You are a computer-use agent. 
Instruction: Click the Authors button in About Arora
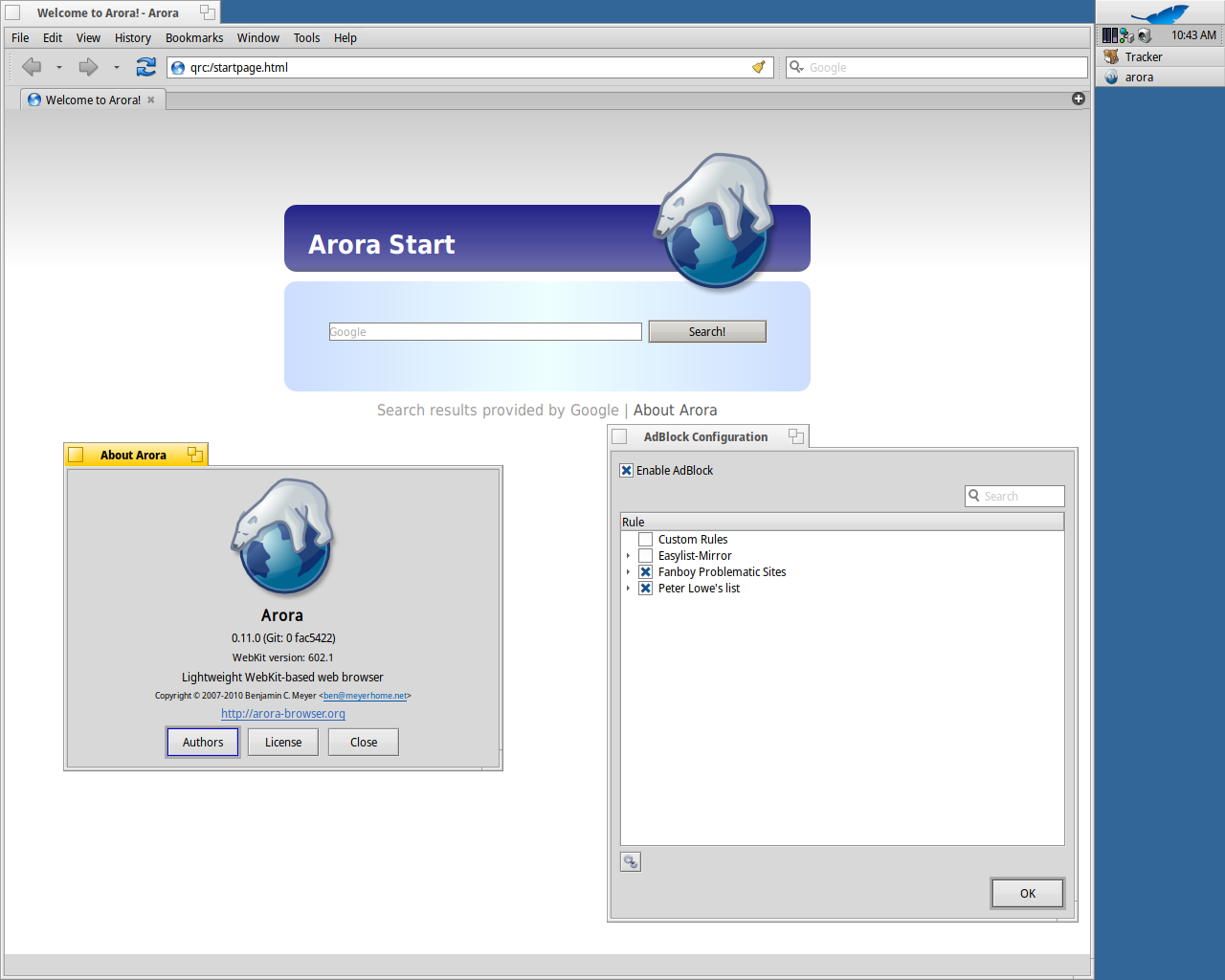tap(203, 742)
